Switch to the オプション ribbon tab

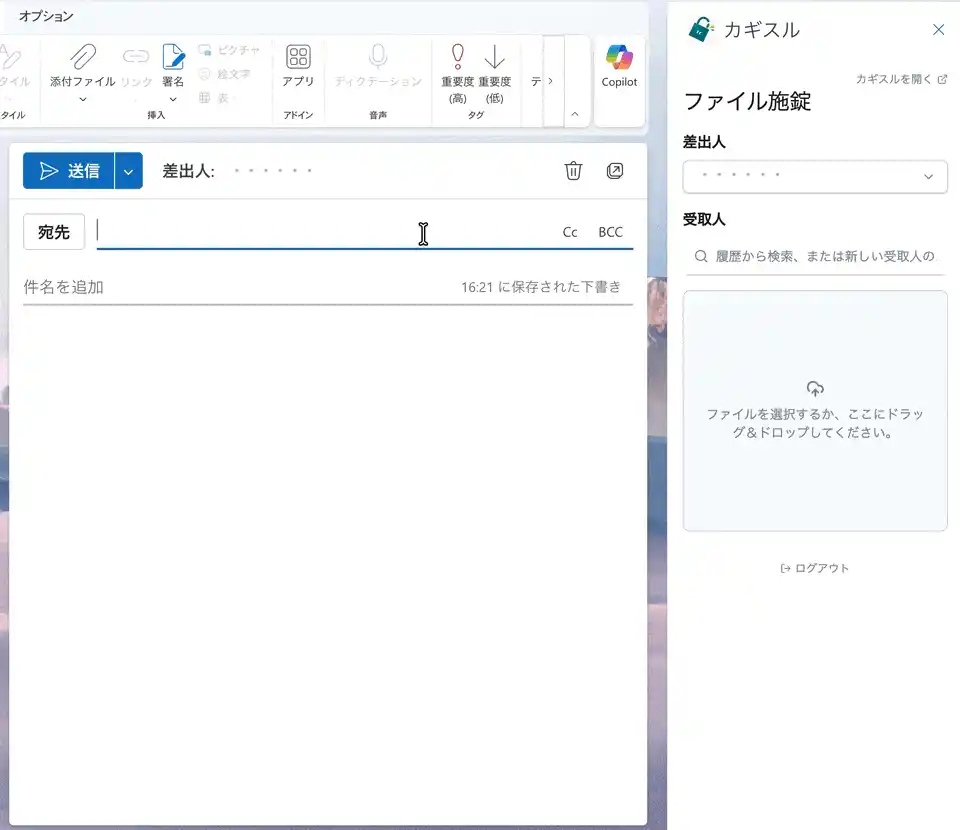[45, 16]
